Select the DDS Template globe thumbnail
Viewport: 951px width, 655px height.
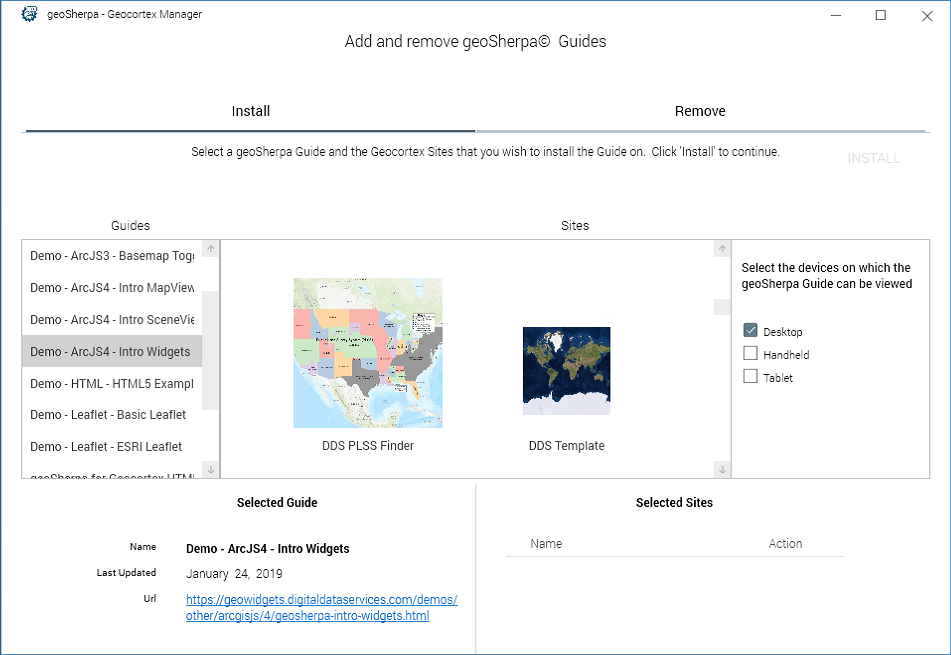(x=566, y=371)
